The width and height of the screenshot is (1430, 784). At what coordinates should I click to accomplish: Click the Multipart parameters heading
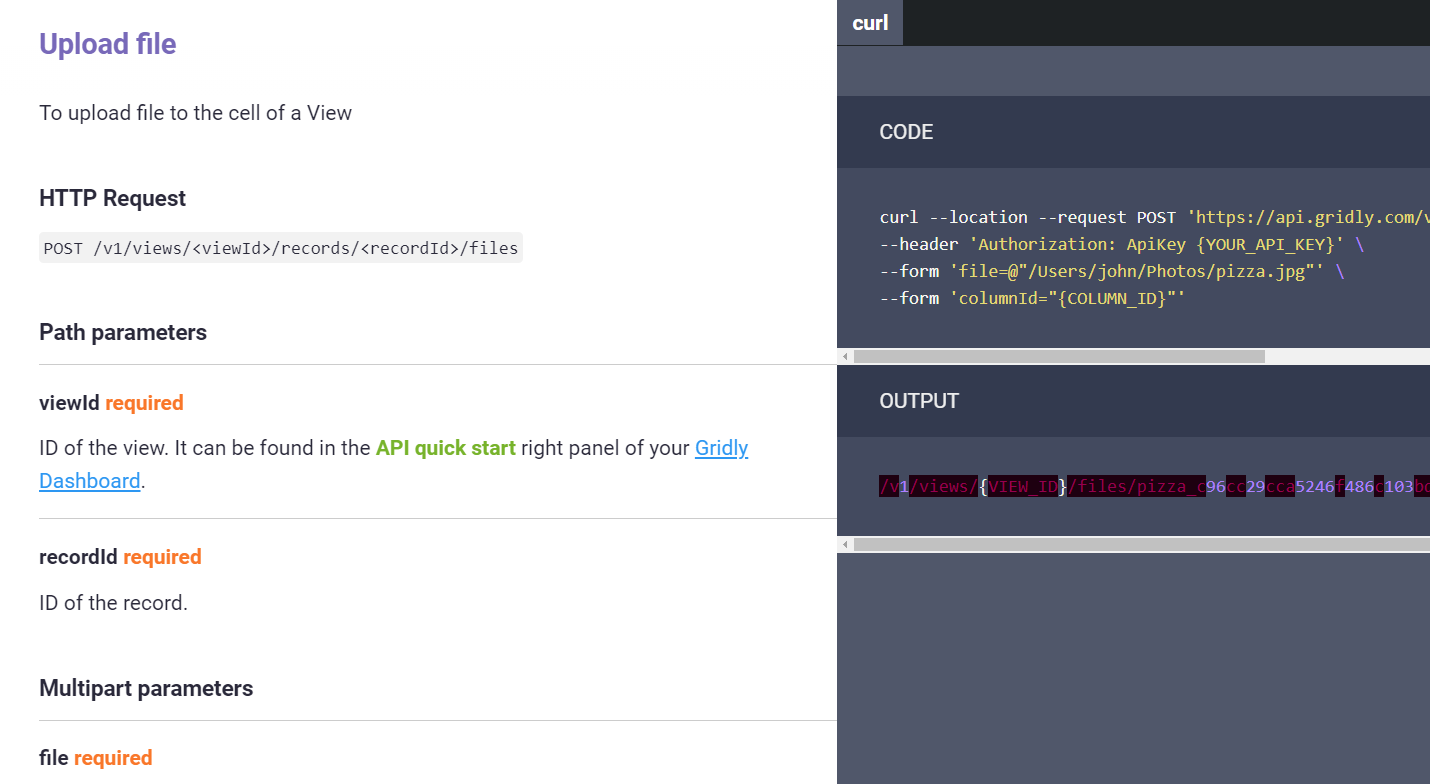[146, 688]
